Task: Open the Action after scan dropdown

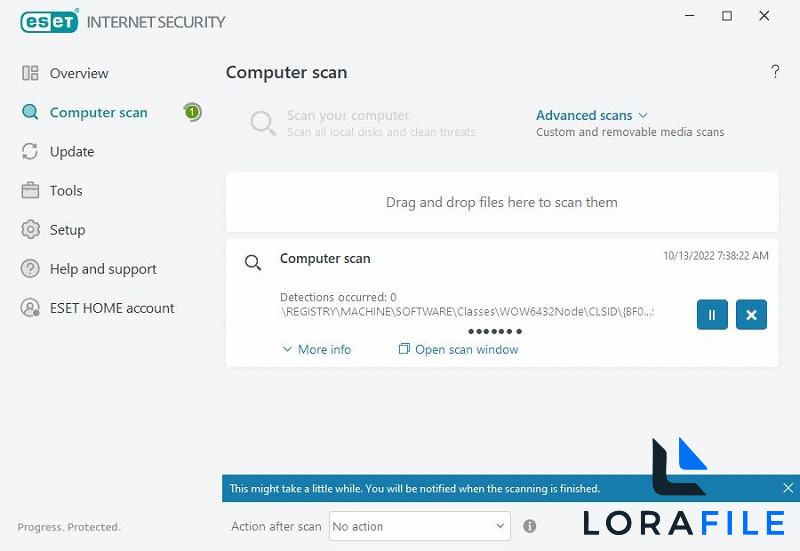Action: [420, 526]
